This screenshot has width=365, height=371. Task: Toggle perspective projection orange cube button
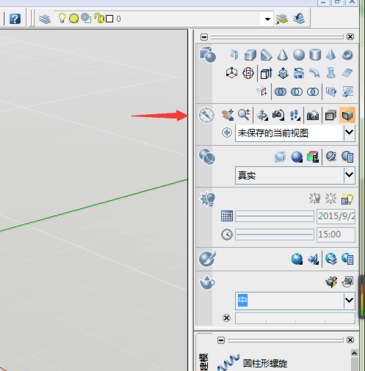347,115
